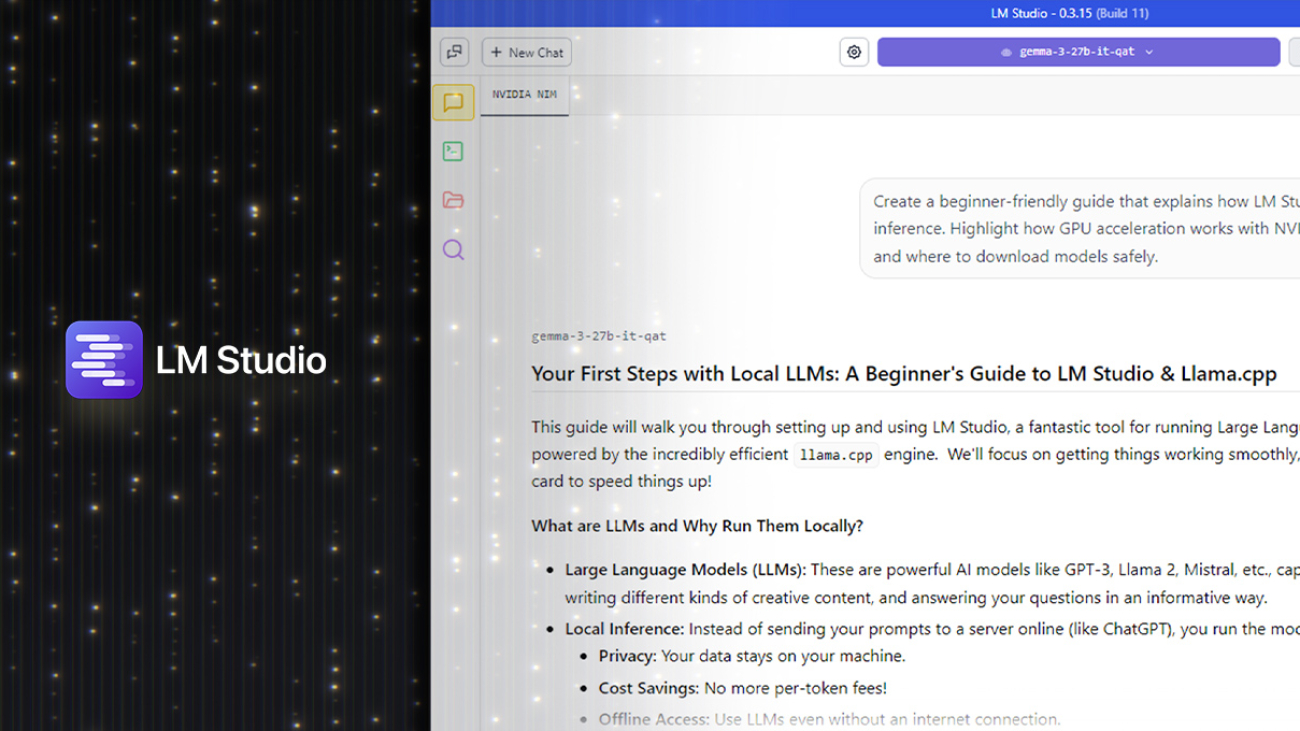Open the Chat view in sidebar
The image size is (1300, 731).
click(x=453, y=102)
